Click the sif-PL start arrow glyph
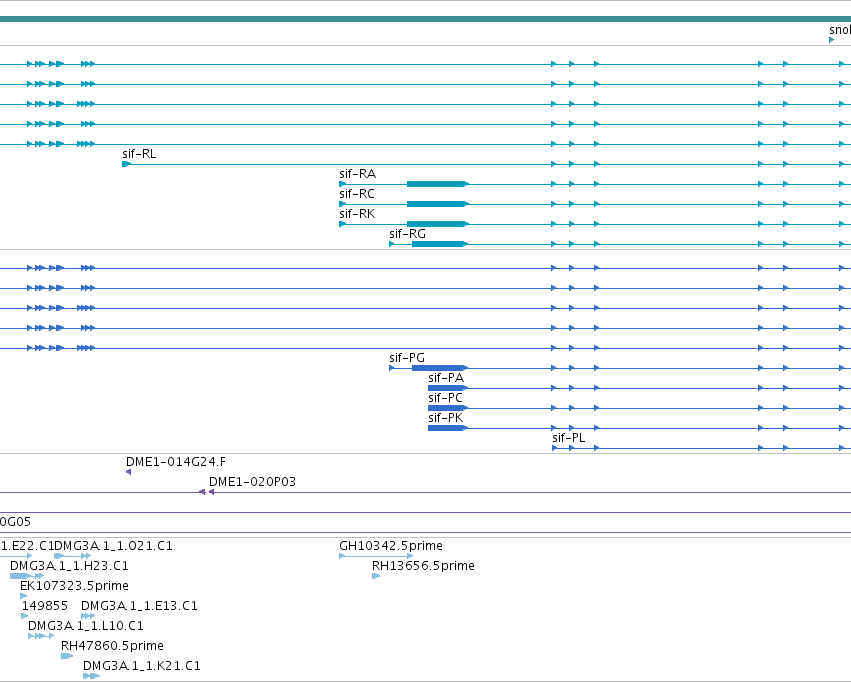This screenshot has width=851, height=682. point(555,449)
